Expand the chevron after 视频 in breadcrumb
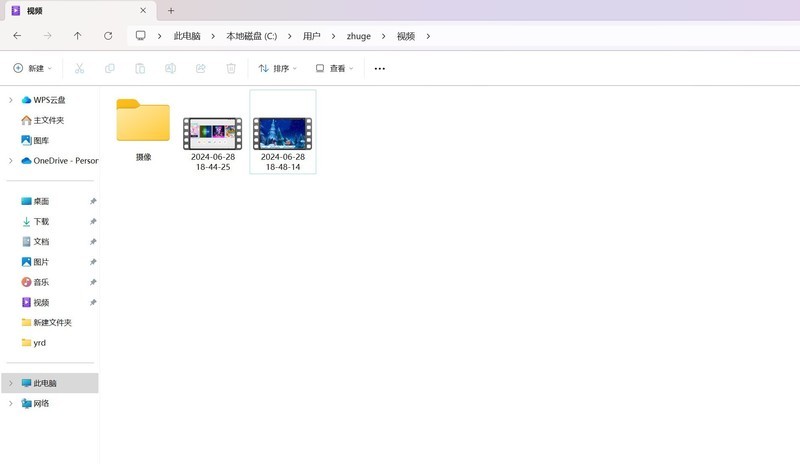Image resolution: width=800 pixels, height=464 pixels. coord(428,36)
